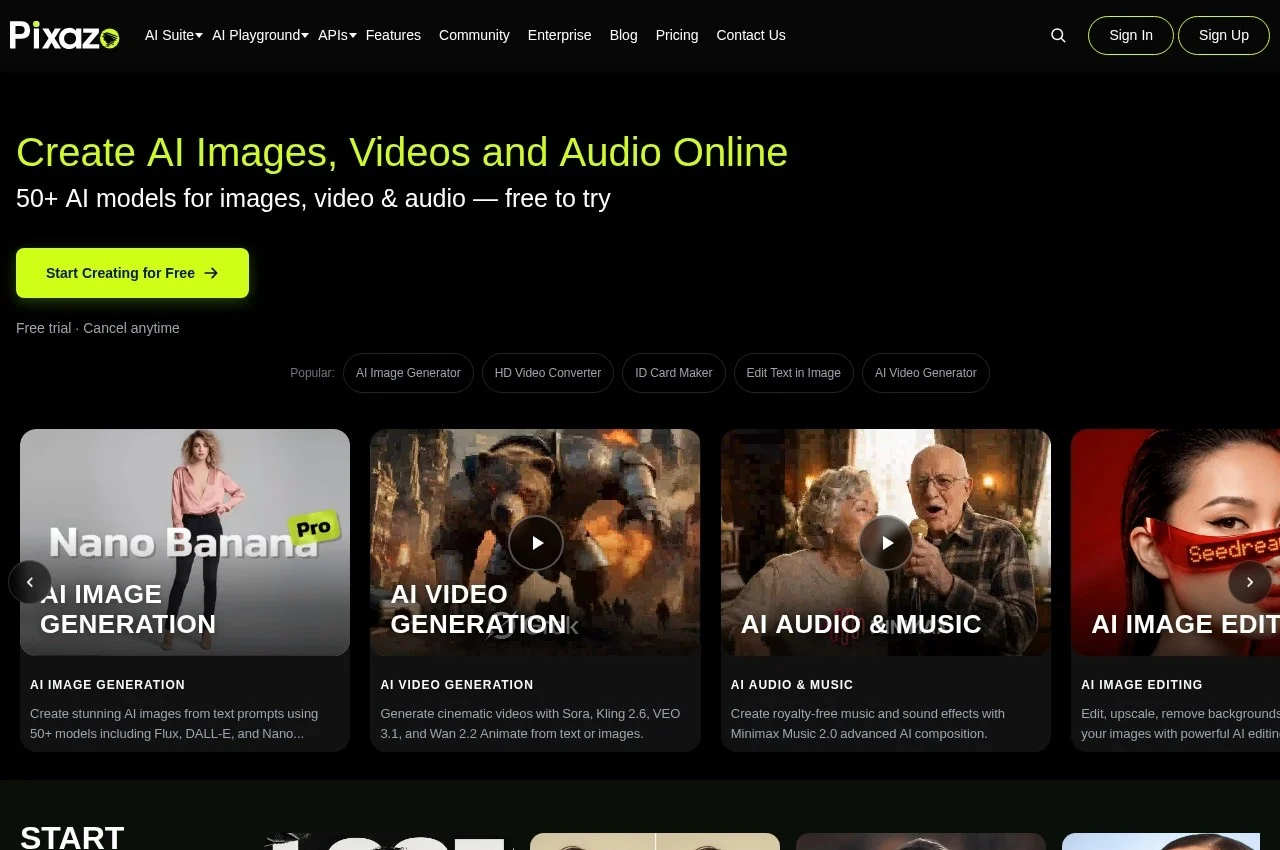Click Start Creating for Free button
Screen dimensions: 1280x850
[132, 273]
